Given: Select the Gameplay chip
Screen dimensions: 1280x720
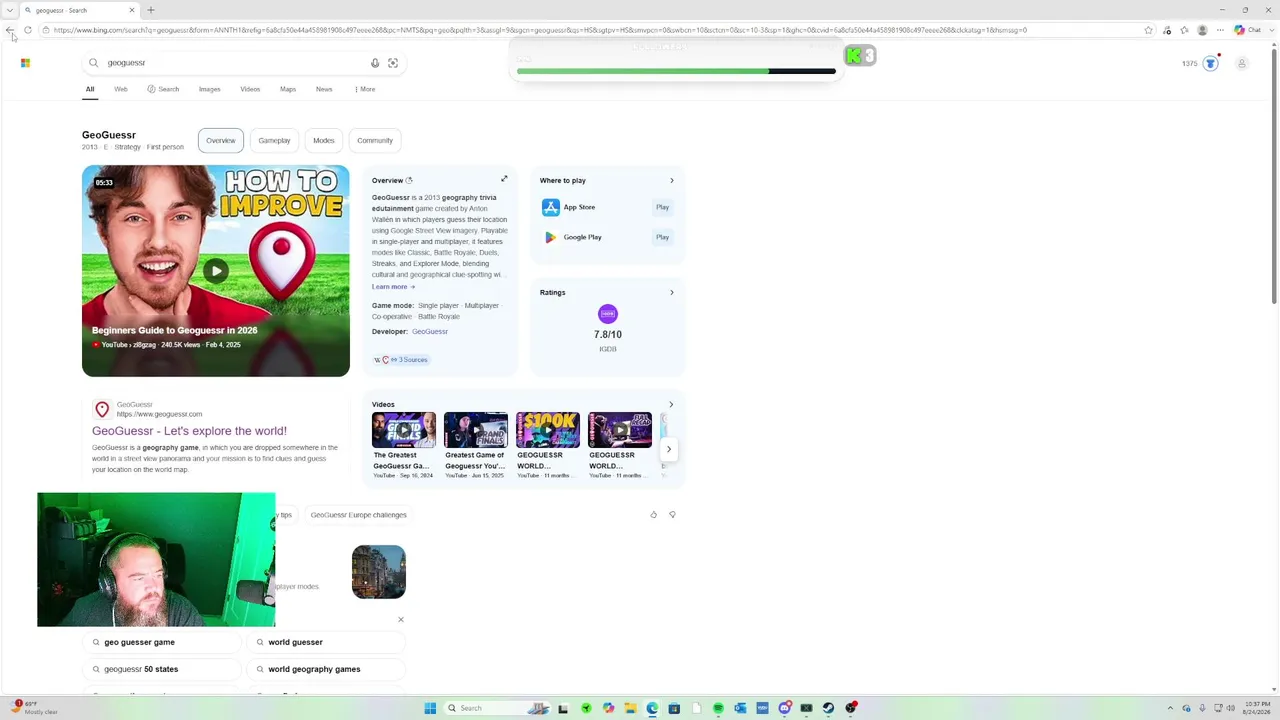Looking at the screenshot, I should pos(274,140).
